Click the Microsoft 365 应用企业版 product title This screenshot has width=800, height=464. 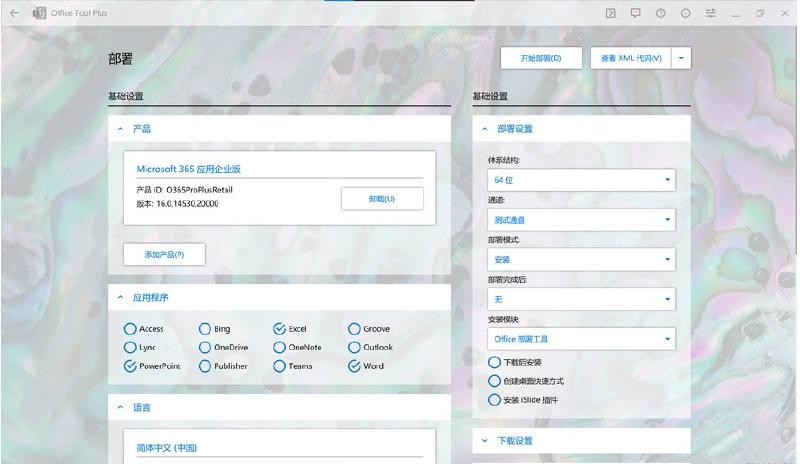coord(188,169)
